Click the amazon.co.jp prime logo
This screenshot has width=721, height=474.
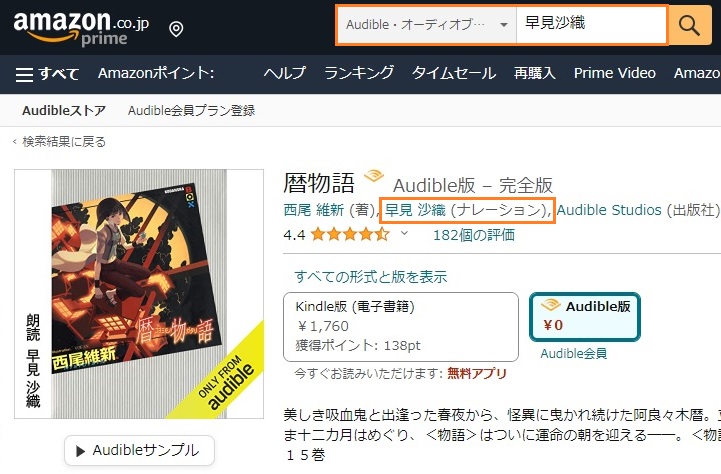tap(81, 28)
